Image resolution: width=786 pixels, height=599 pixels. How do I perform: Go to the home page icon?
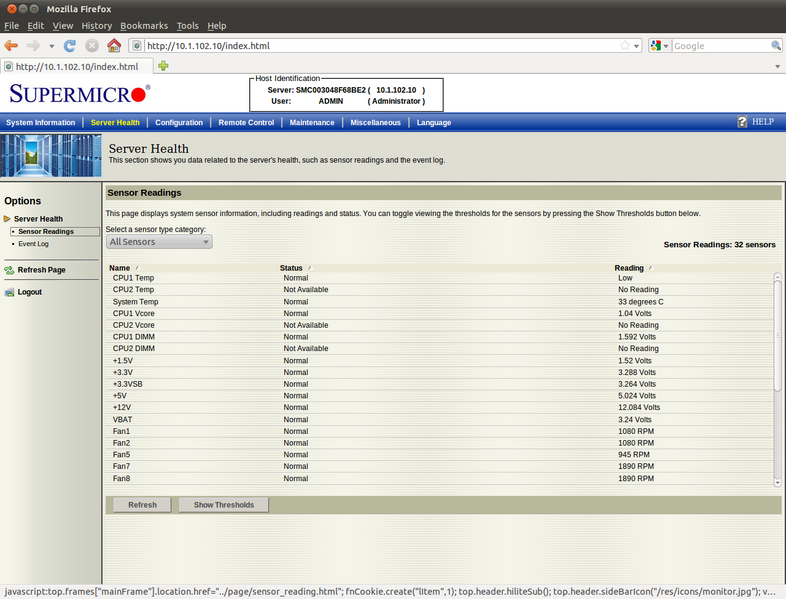(x=114, y=46)
